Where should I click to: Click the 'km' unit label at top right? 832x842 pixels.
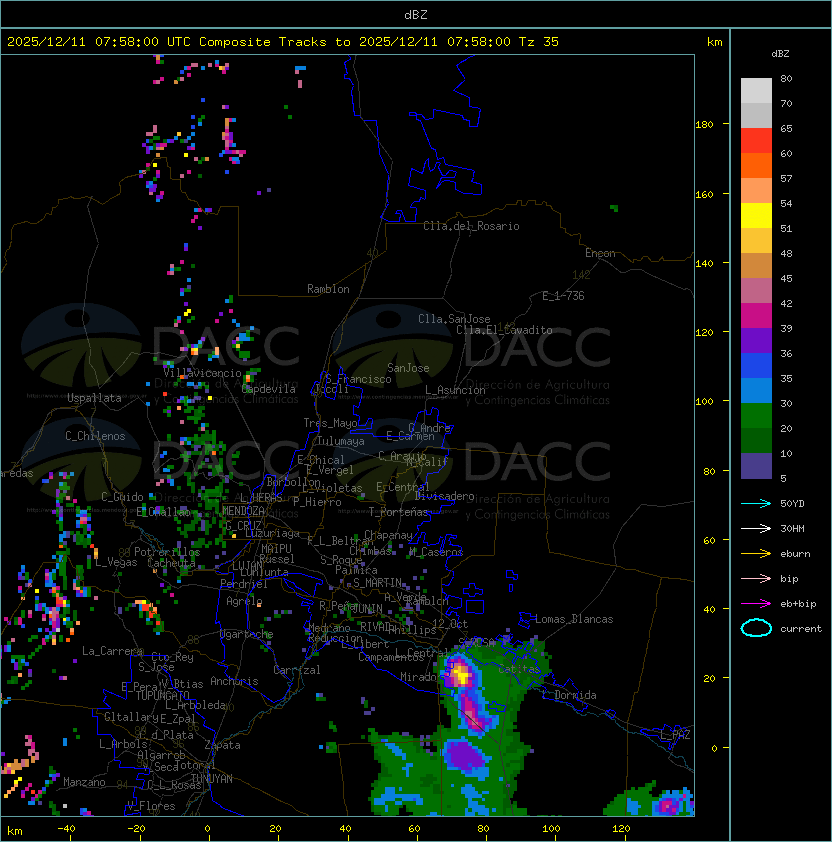(x=714, y=42)
